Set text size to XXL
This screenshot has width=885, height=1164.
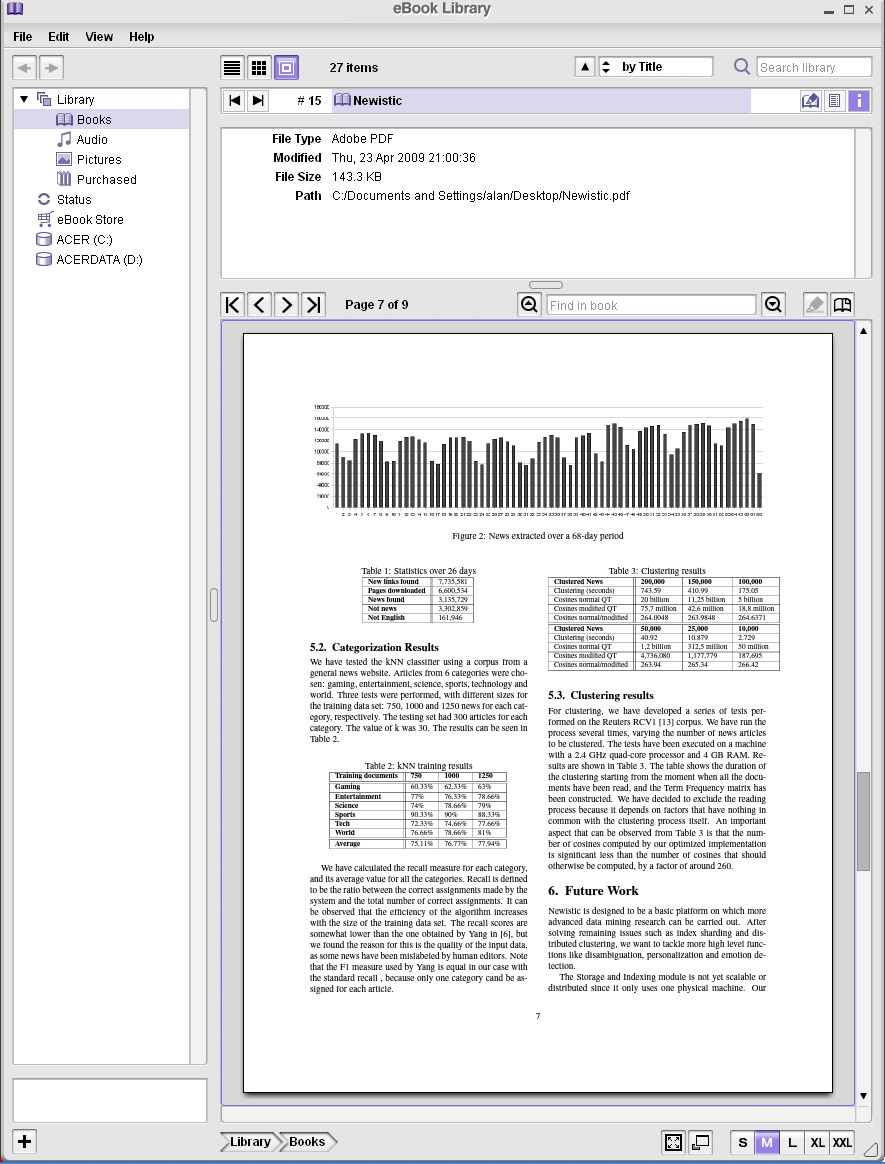tap(842, 1142)
